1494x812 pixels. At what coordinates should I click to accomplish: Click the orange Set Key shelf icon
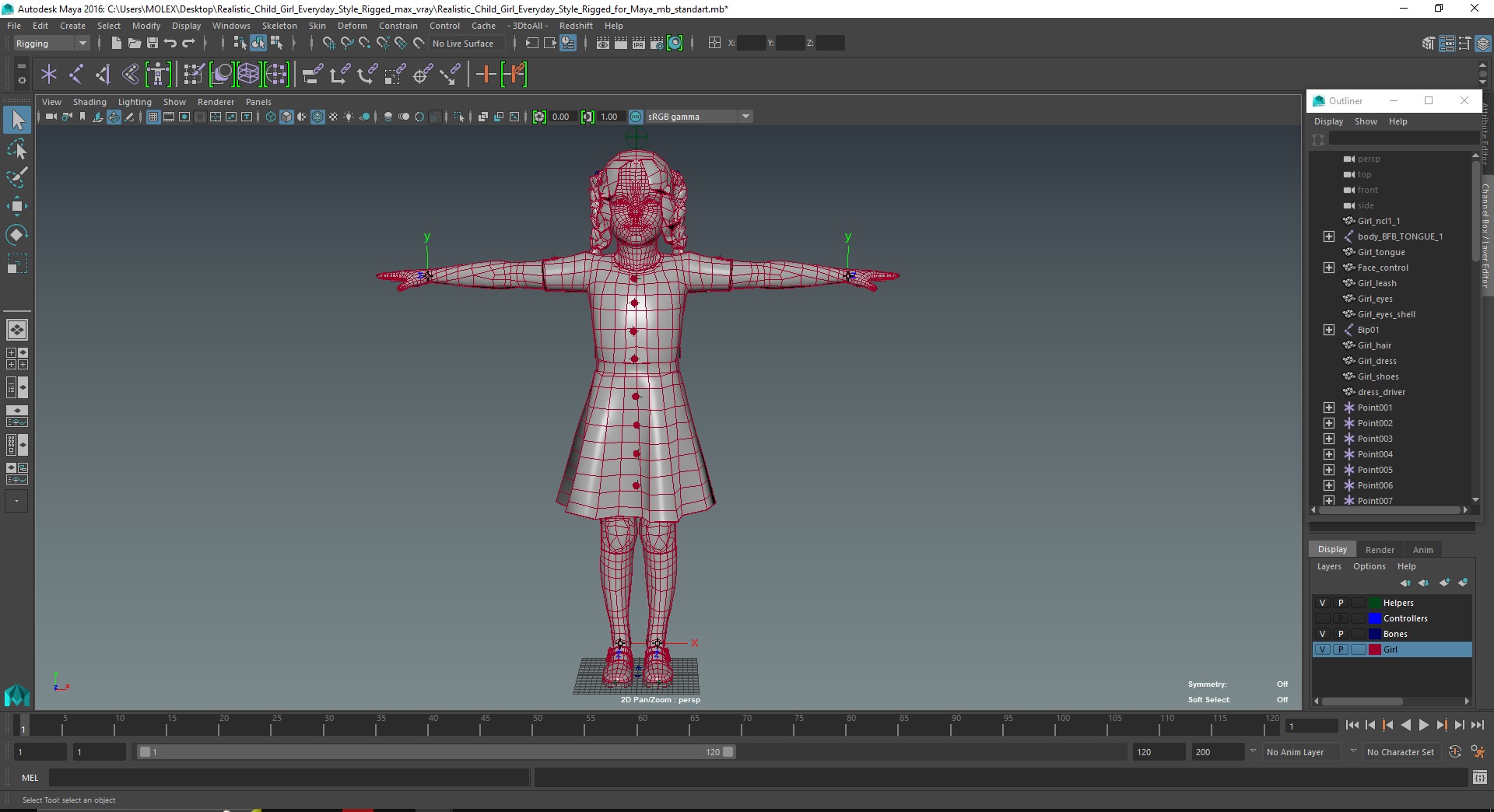(486, 75)
